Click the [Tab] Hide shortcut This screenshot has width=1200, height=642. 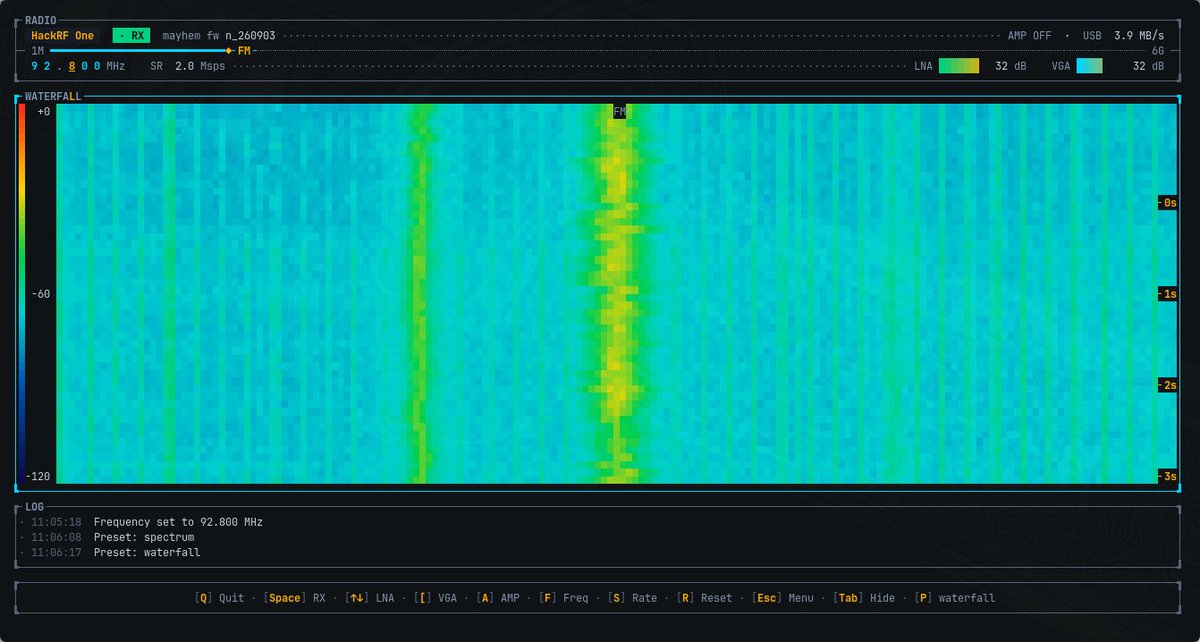point(865,598)
